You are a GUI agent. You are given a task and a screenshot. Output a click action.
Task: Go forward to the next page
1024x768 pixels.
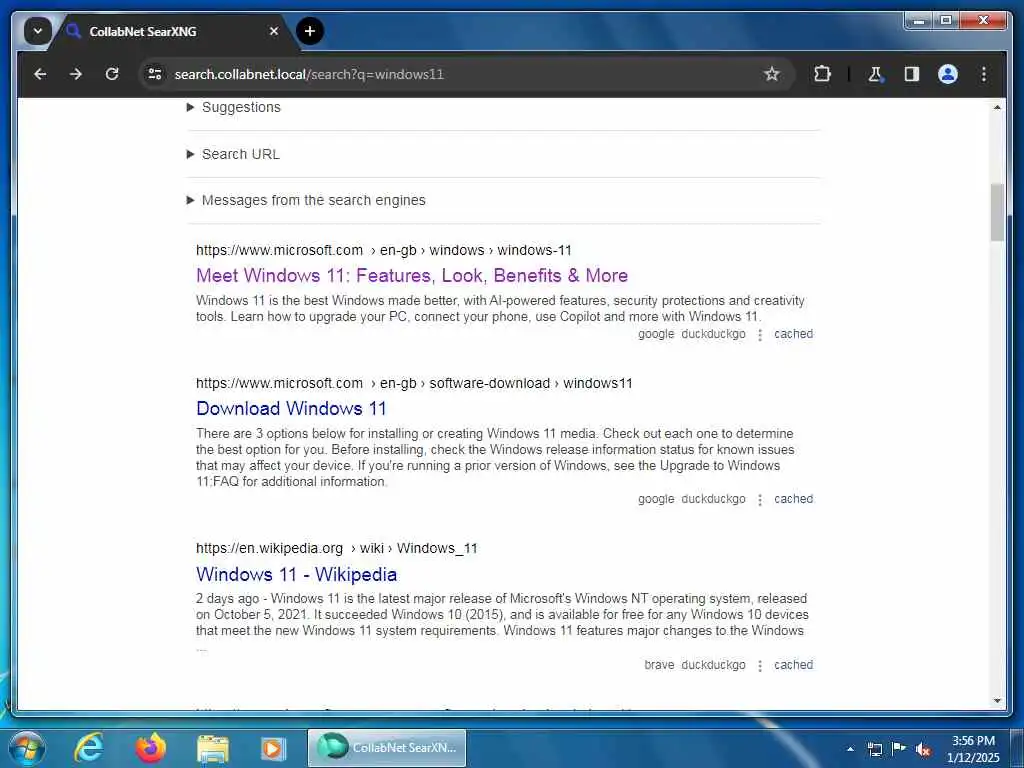coord(76,74)
